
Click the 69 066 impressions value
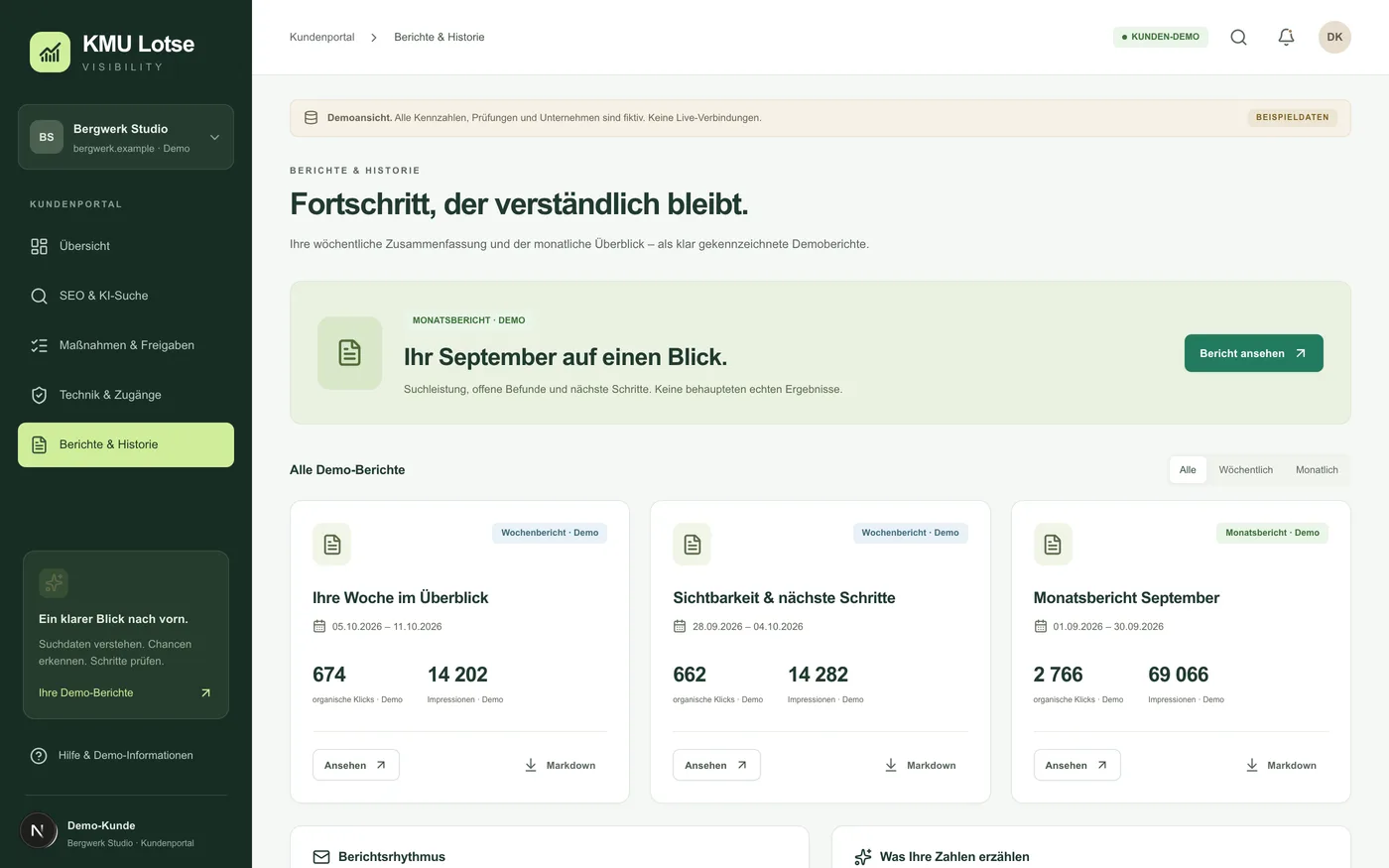(1178, 675)
